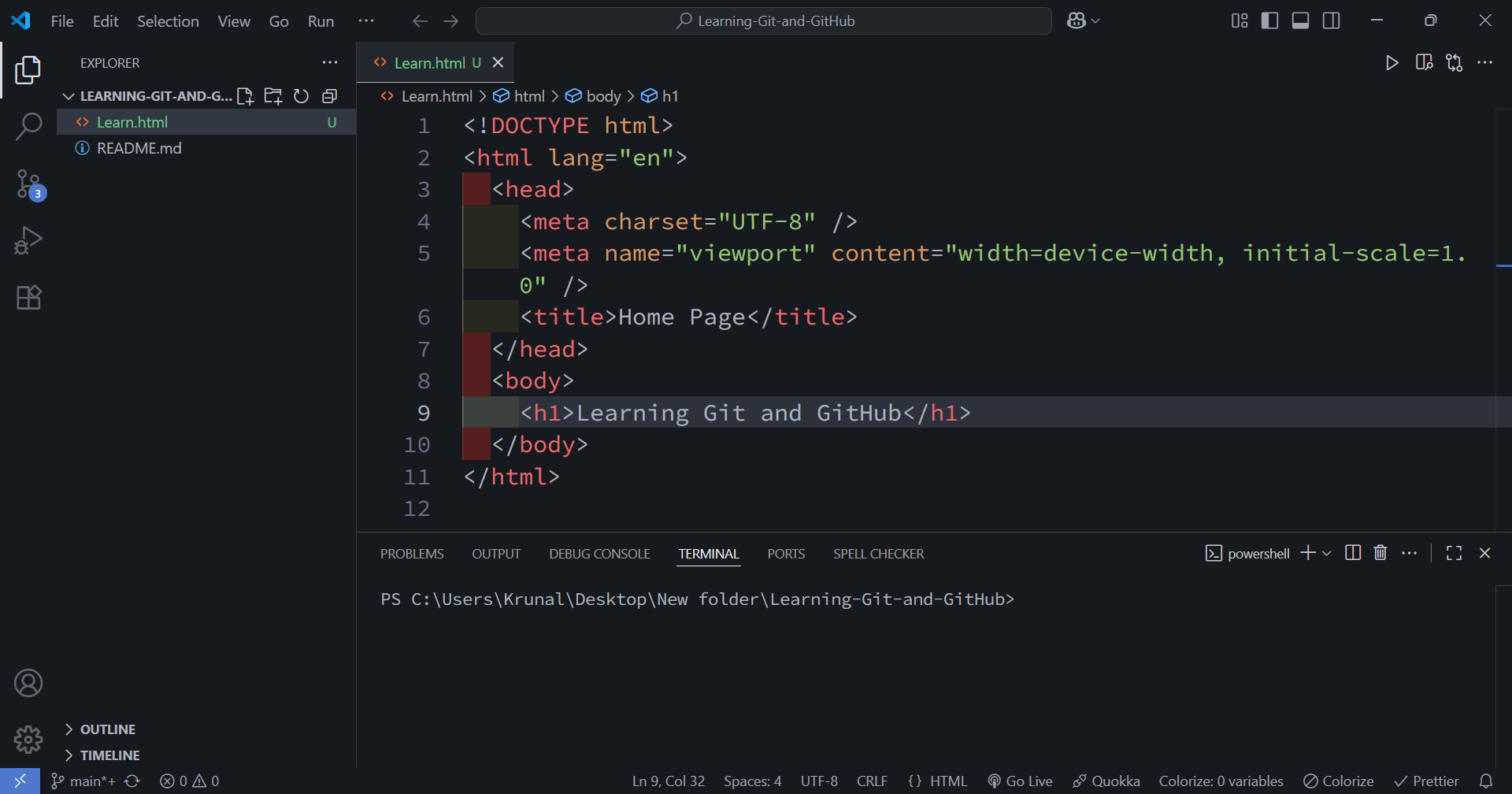Open the Run and Debug view
The image size is (1512, 794).
[28, 240]
